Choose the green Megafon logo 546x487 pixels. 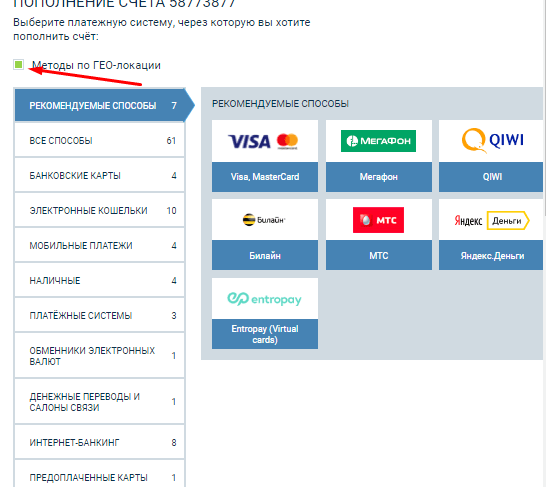click(378, 141)
